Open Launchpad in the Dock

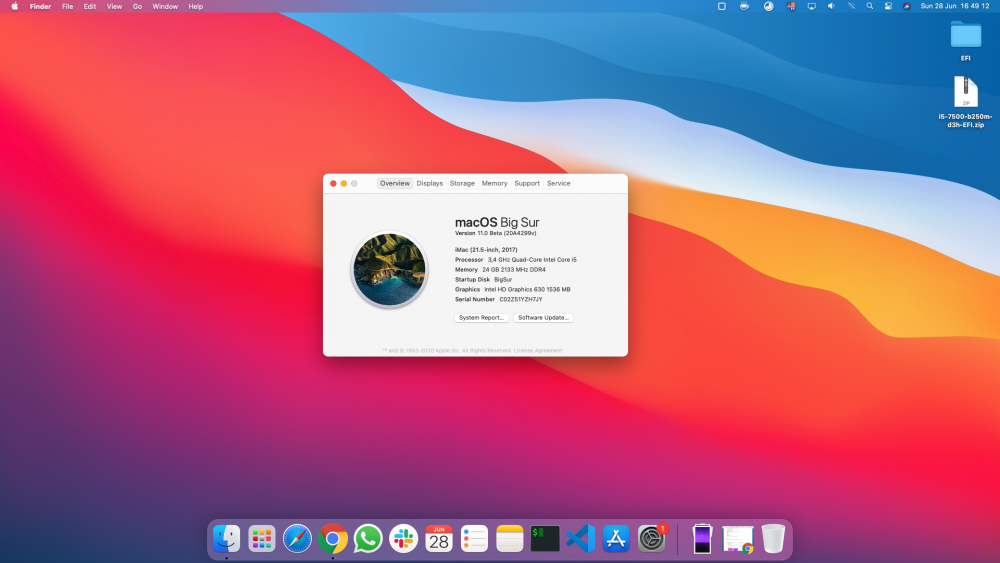(261, 539)
